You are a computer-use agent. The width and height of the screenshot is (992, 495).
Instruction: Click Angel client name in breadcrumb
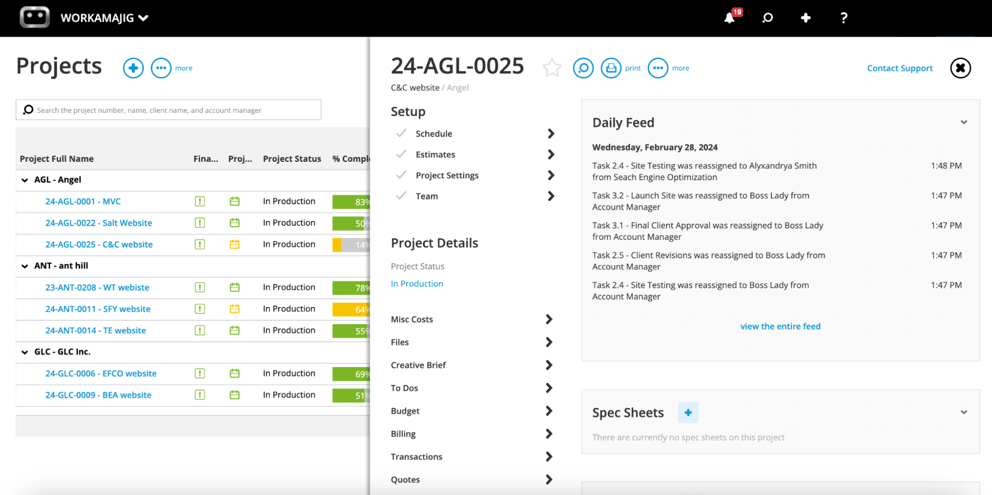(x=458, y=88)
